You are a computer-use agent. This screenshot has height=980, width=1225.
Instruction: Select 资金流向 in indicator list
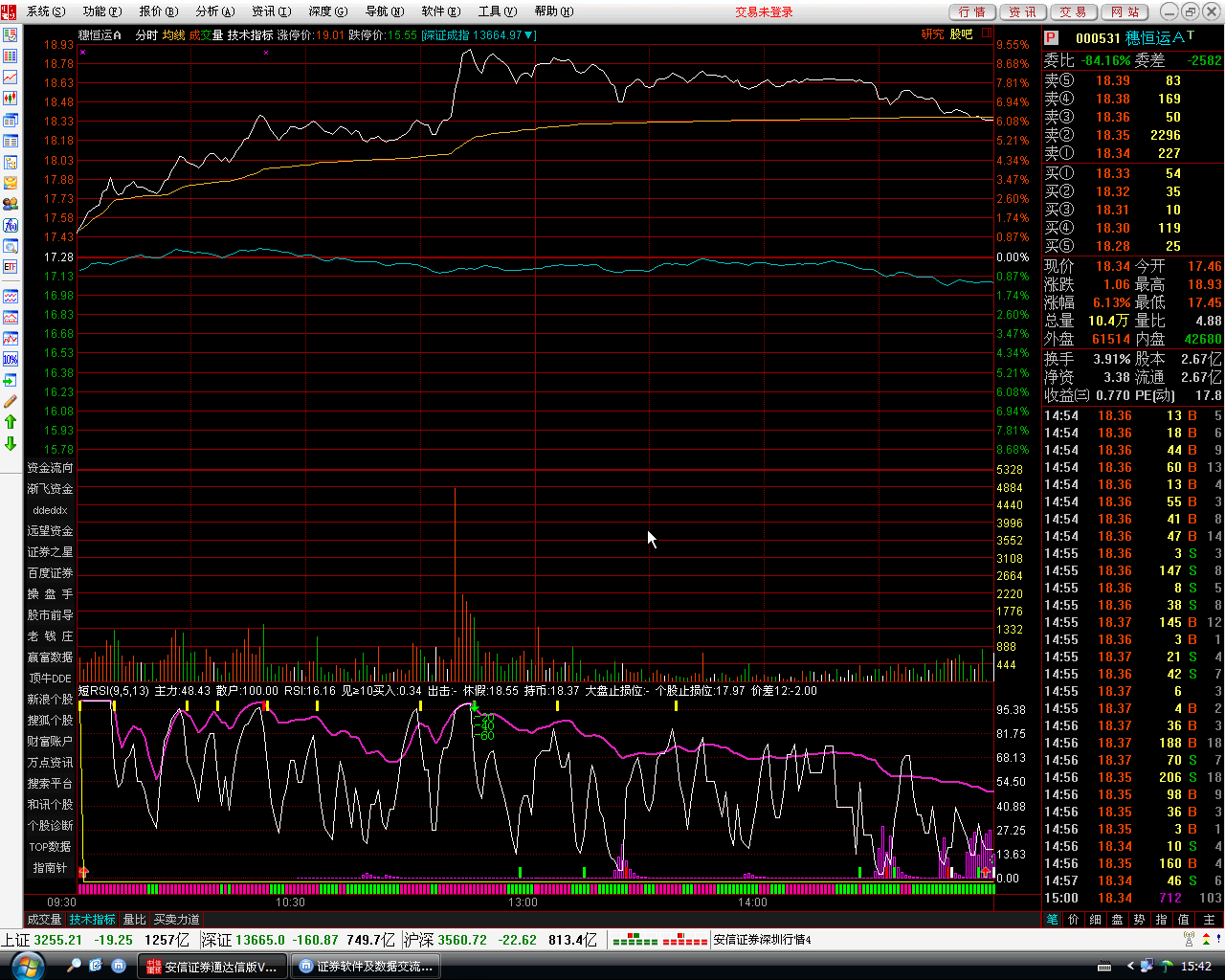tap(50, 468)
